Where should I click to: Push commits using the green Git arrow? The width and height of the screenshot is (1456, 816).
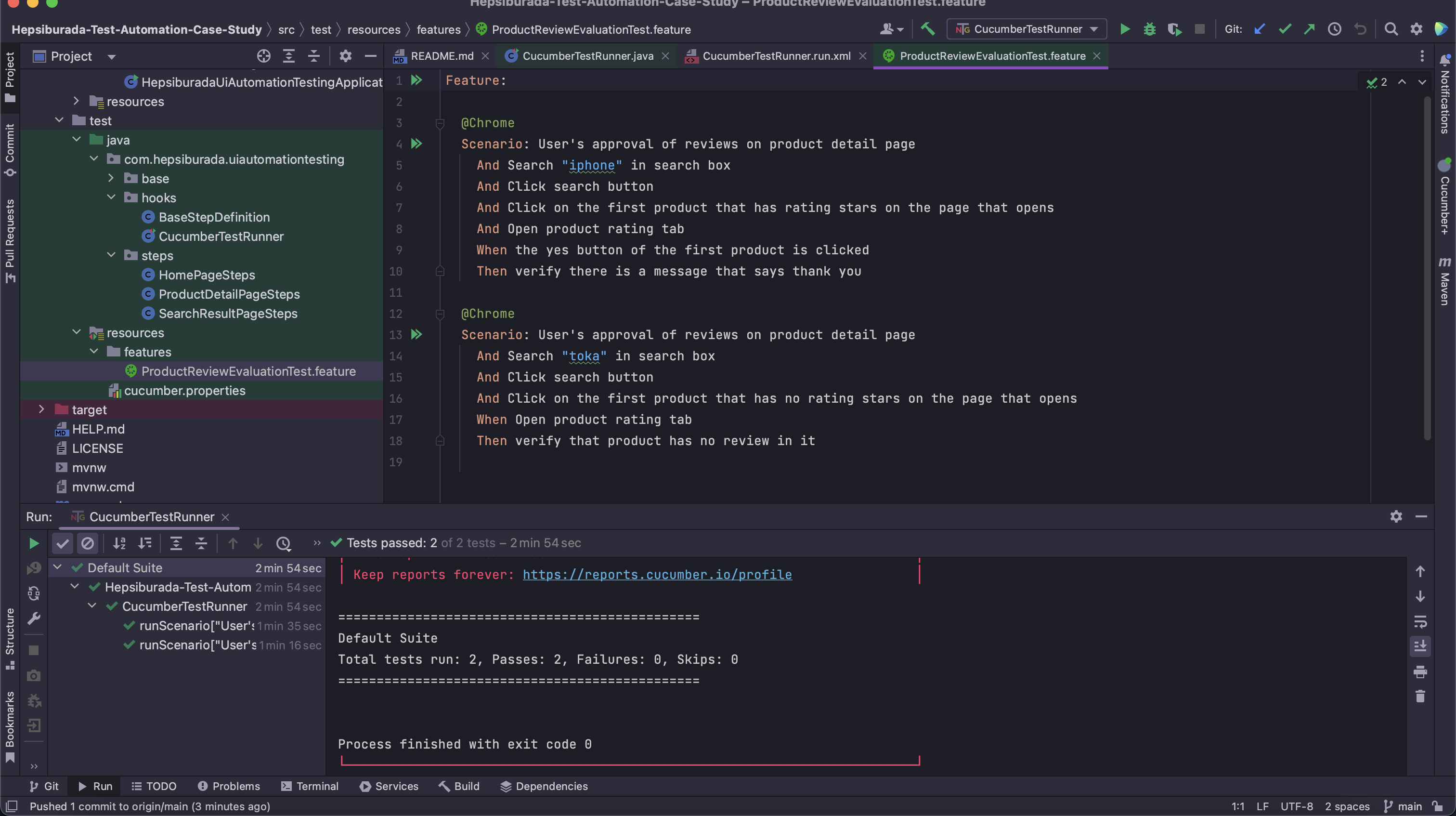(1310, 29)
